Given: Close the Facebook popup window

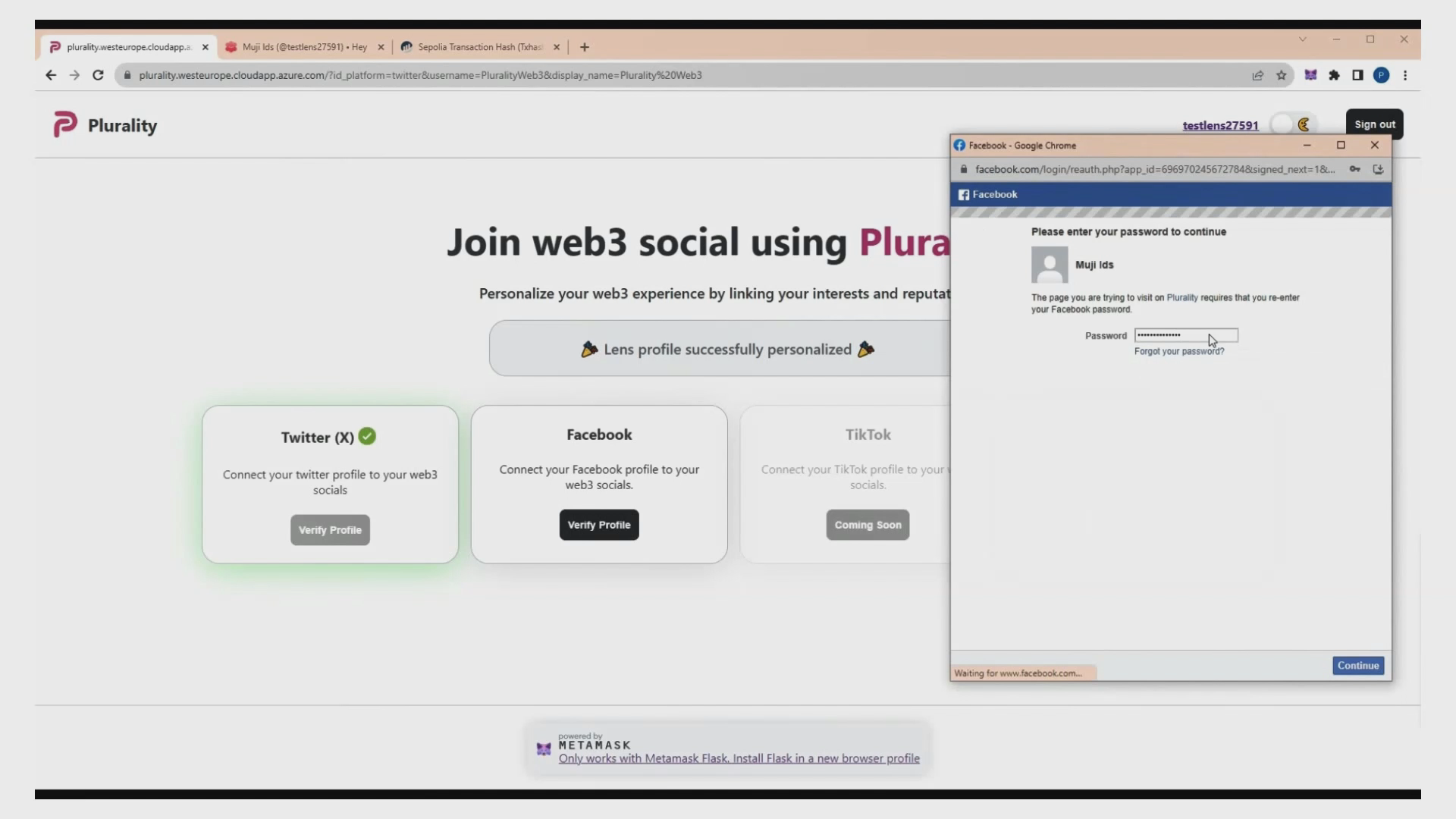Looking at the screenshot, I should pos(1374,145).
